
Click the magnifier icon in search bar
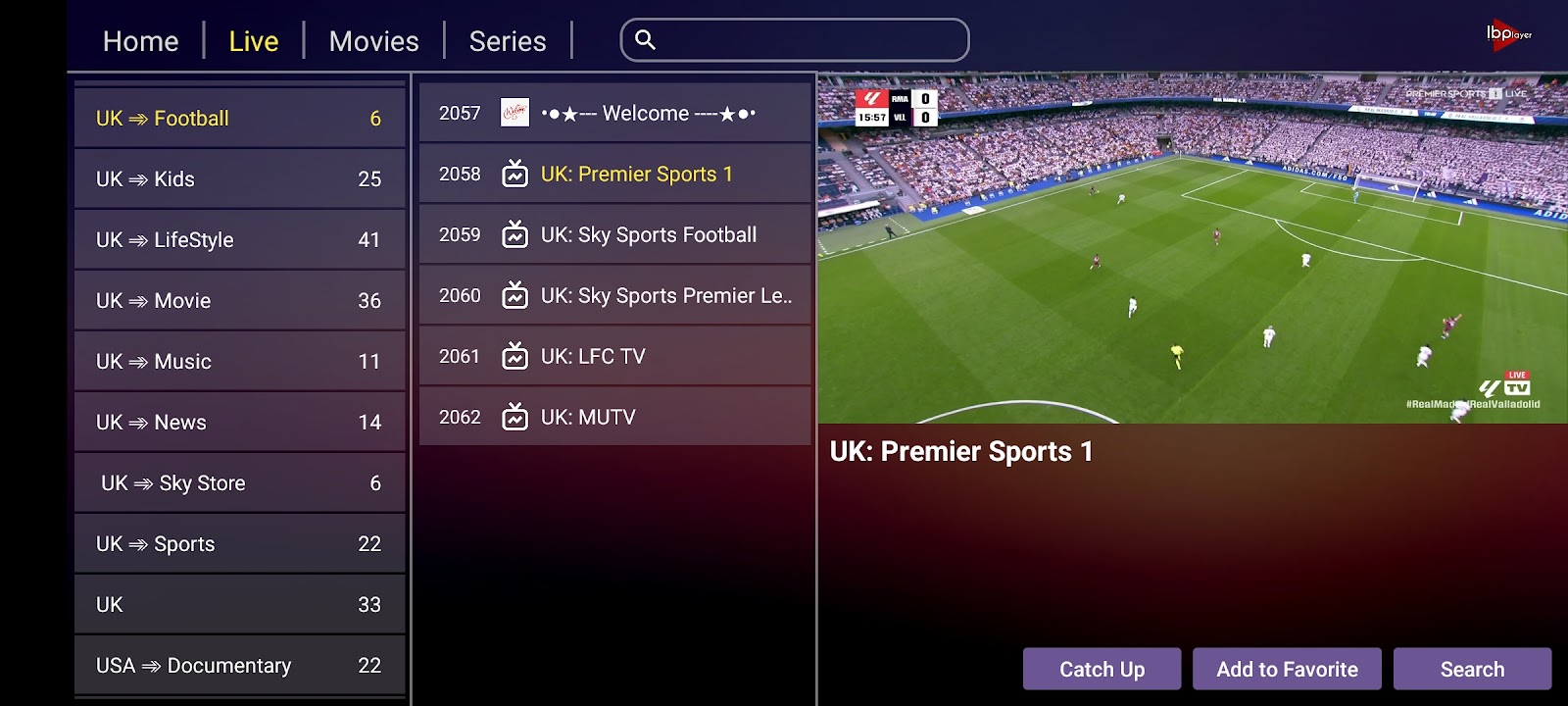click(645, 40)
